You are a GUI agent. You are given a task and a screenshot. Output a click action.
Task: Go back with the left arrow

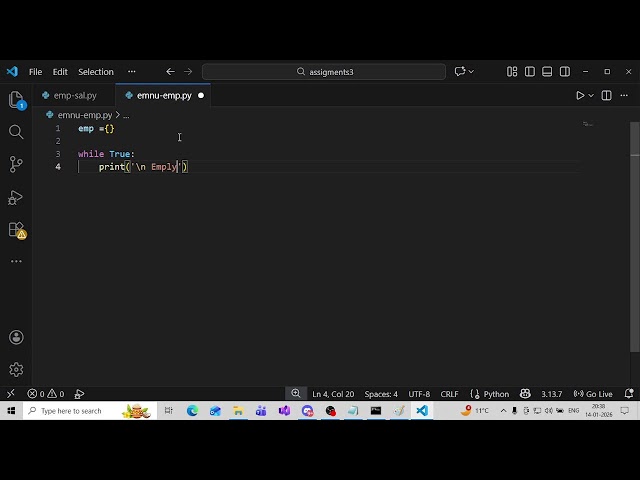[x=171, y=71]
